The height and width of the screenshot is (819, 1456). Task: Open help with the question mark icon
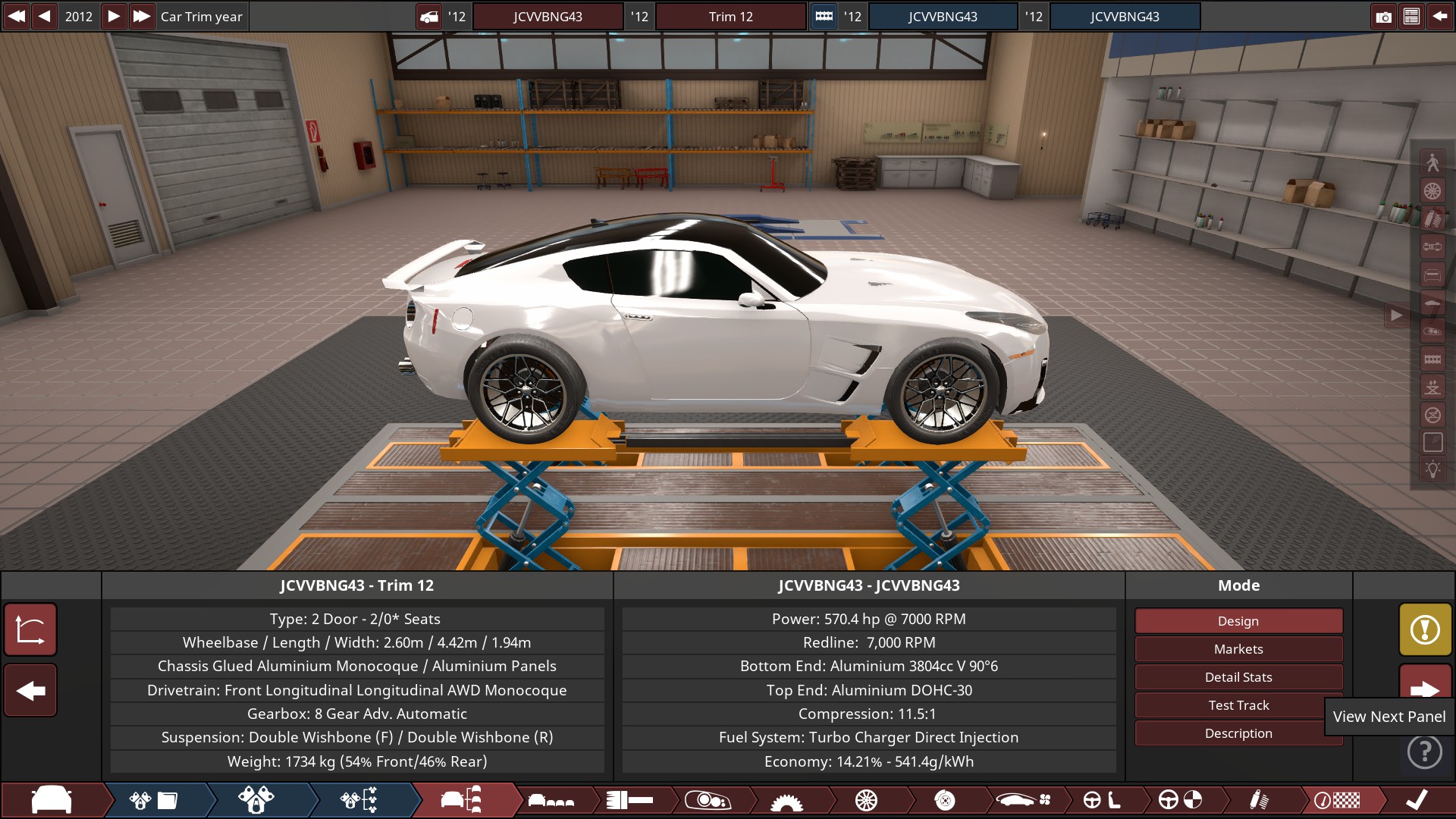(x=1425, y=751)
